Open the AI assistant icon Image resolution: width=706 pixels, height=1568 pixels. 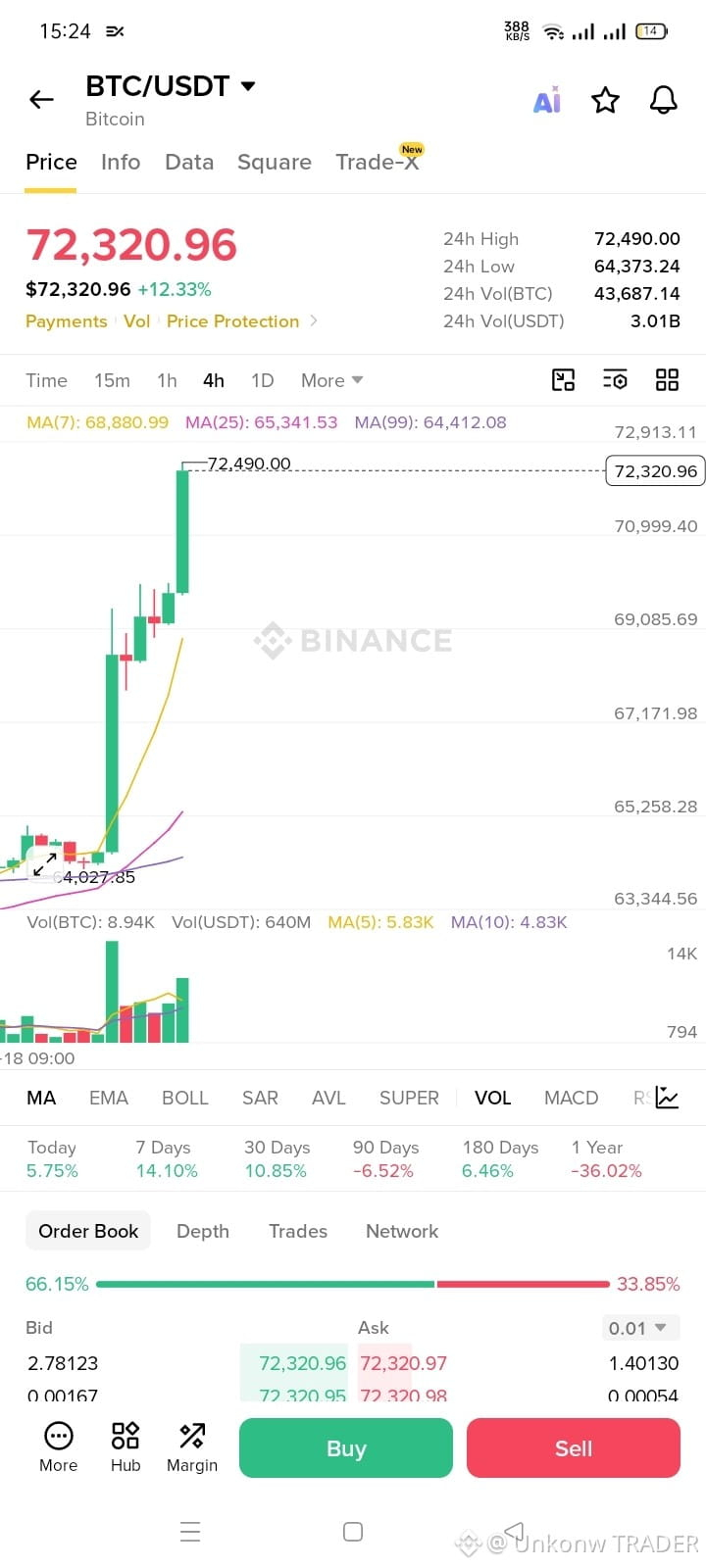point(547,99)
